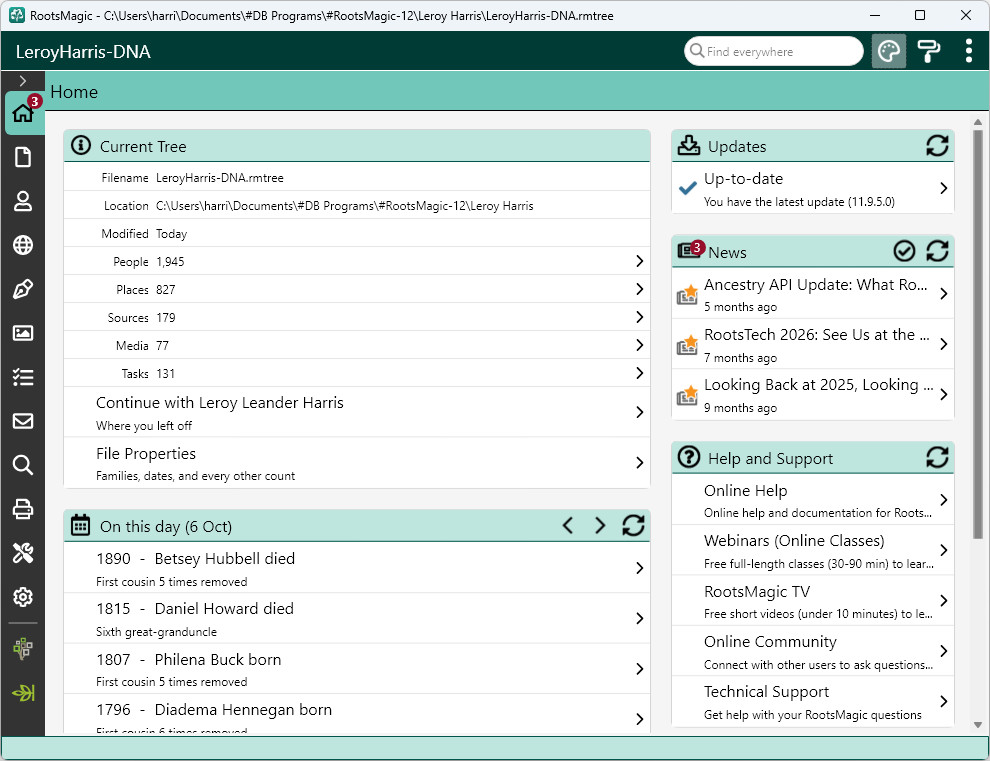Open Online Help
990x761 pixels.
coord(813,500)
